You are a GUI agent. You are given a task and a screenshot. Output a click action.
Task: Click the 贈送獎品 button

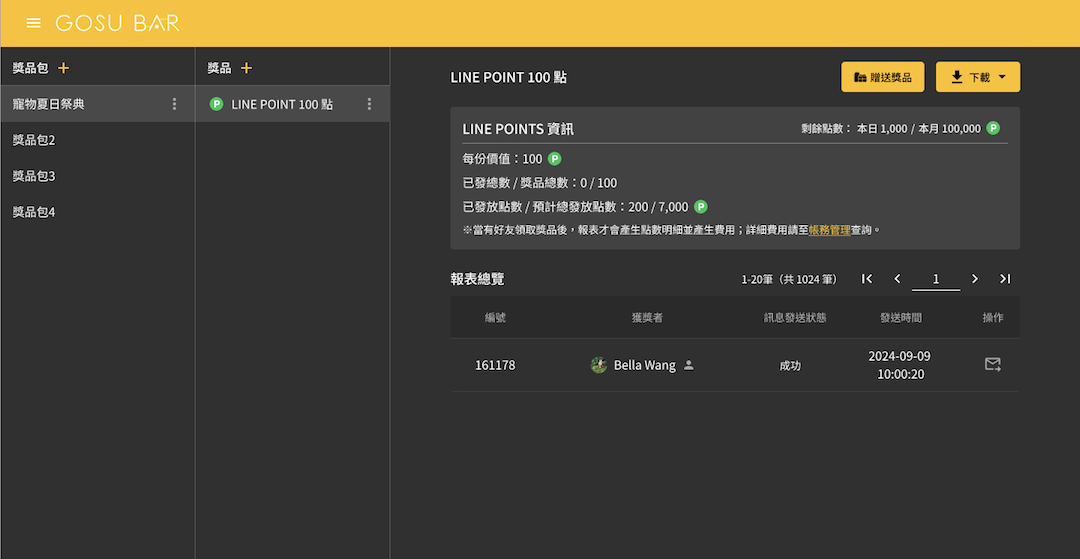pos(882,77)
